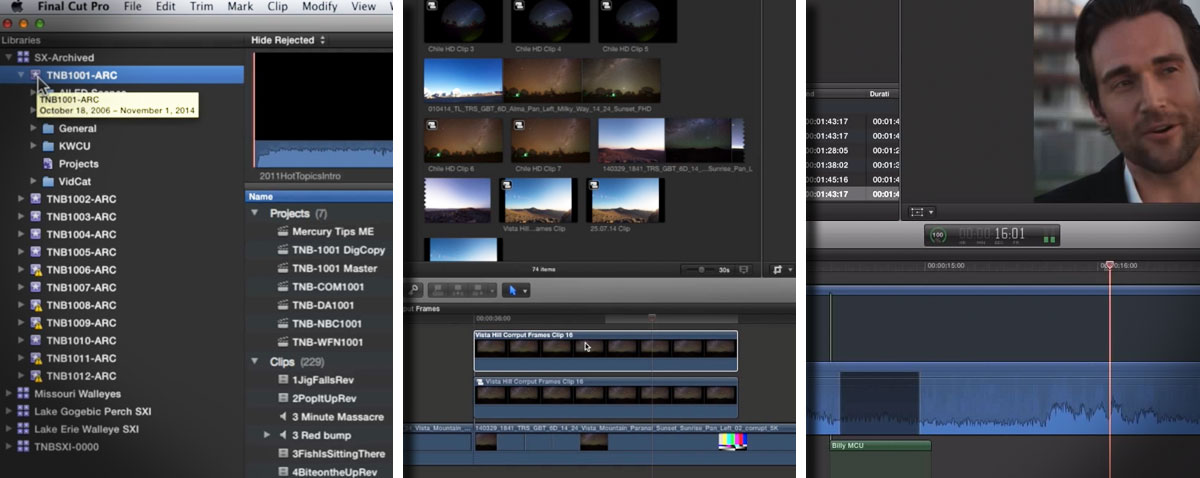This screenshot has height=478, width=1200.
Task: Expand the Missouri Walleyes library
Action: tap(9, 394)
